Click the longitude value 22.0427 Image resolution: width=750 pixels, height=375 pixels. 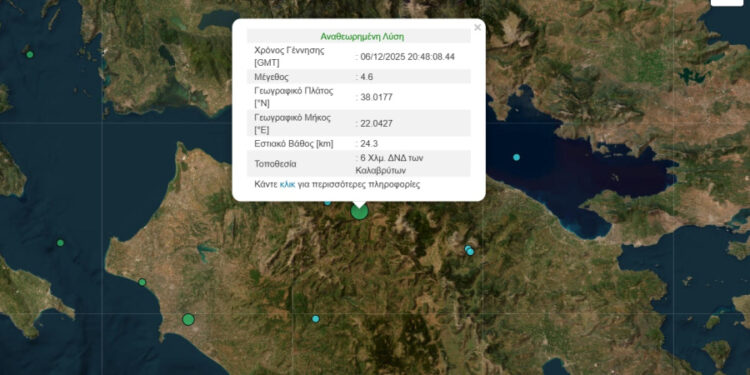click(x=376, y=123)
